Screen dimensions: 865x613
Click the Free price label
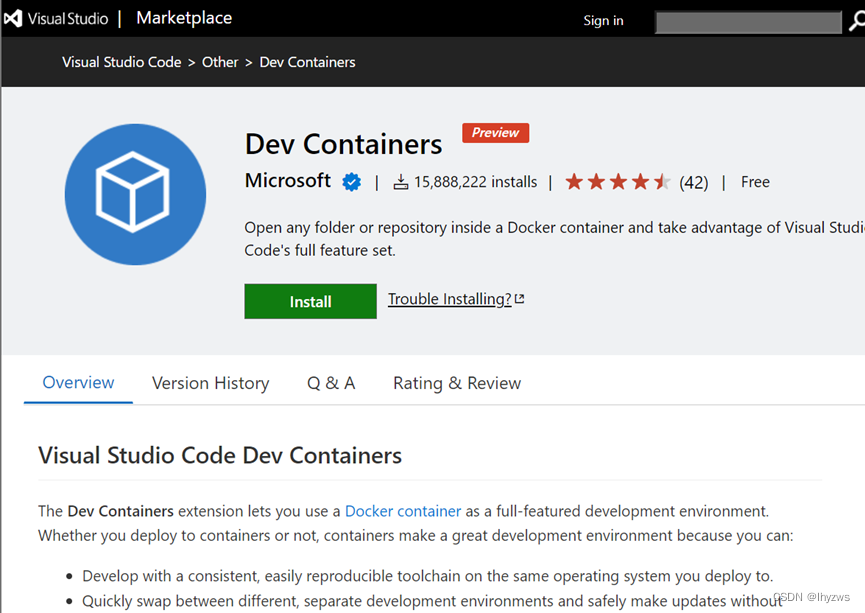pyautogui.click(x=755, y=182)
